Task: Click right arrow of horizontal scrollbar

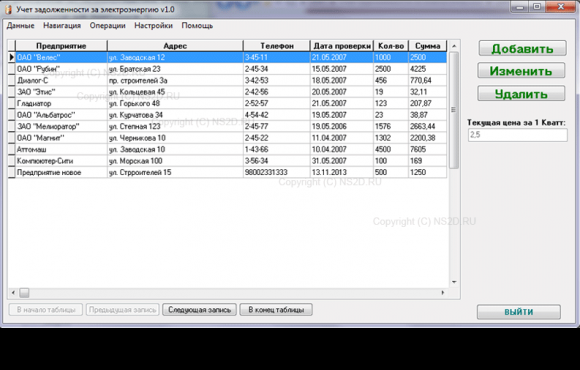Action: click(443, 293)
